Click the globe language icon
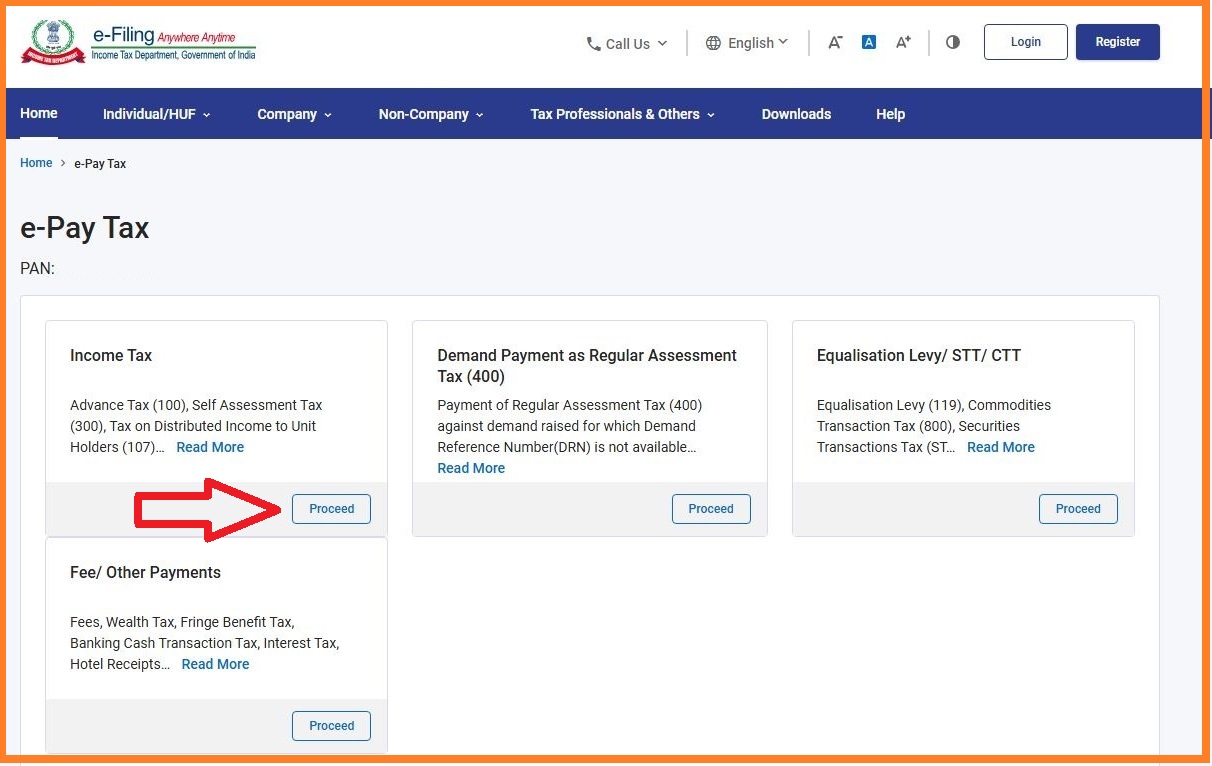 [x=713, y=43]
